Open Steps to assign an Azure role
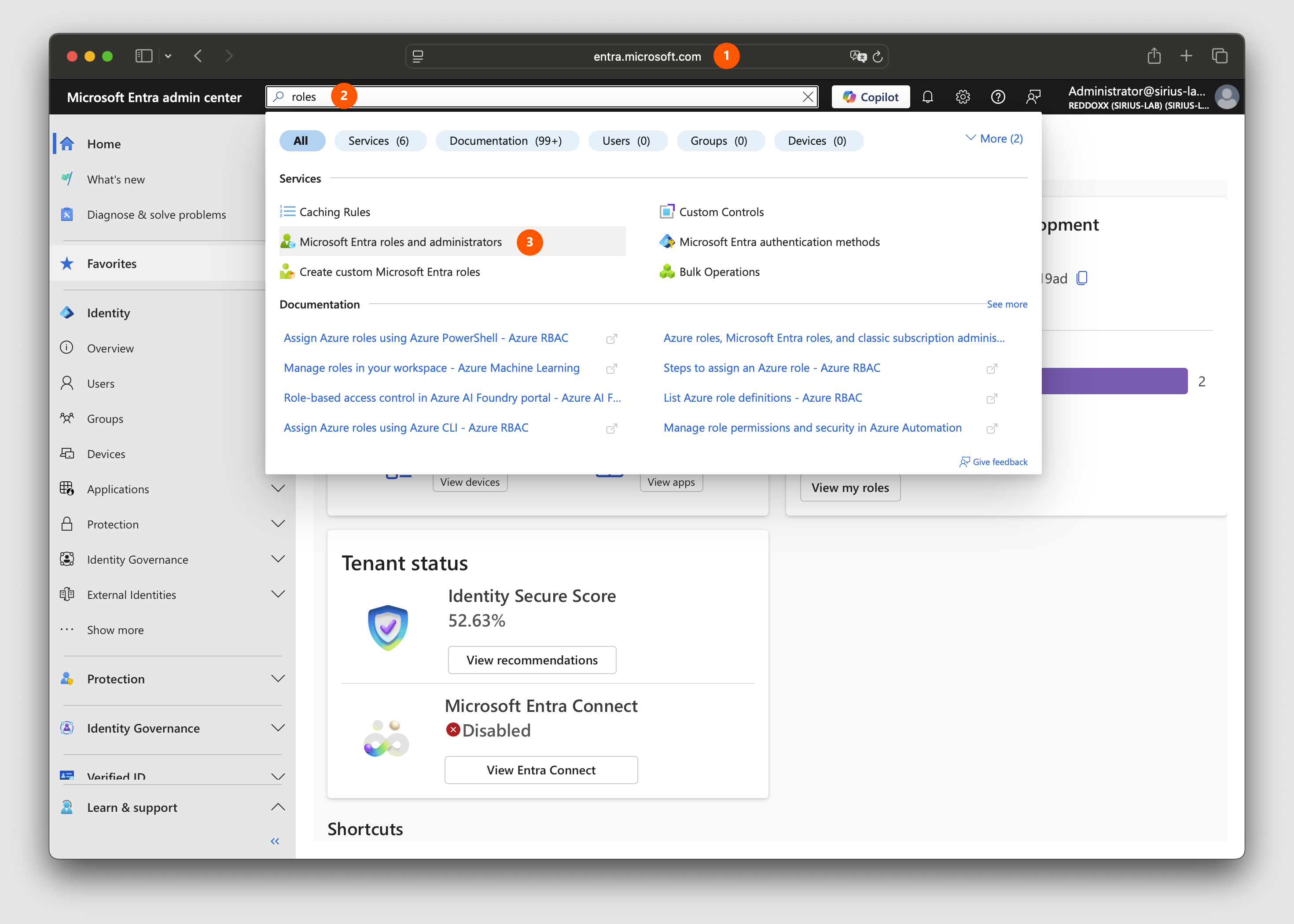 click(772, 368)
